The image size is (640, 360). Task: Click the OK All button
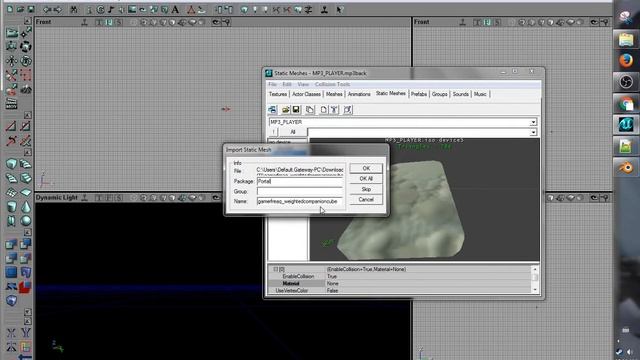point(366,179)
